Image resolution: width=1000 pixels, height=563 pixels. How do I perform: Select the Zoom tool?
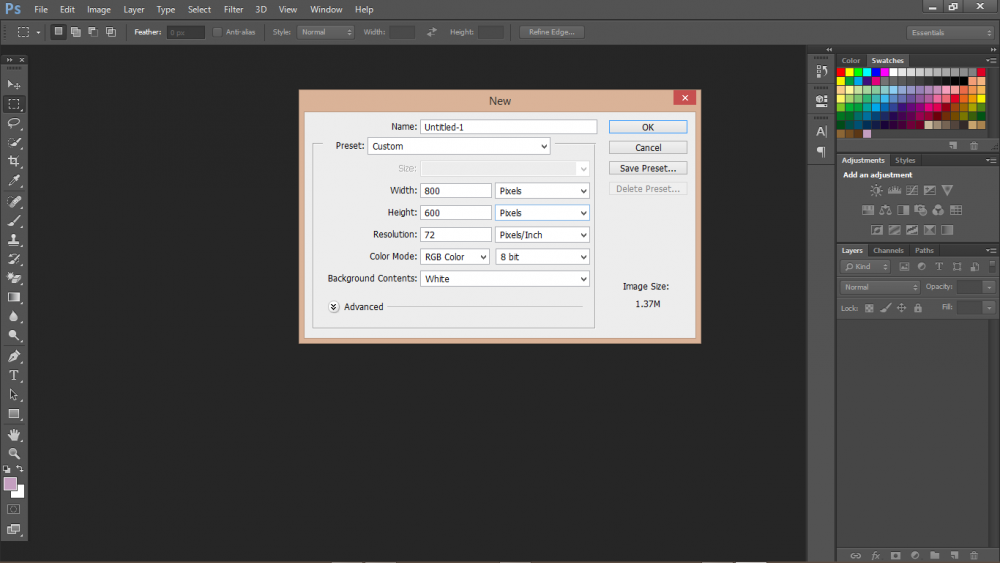[14, 454]
